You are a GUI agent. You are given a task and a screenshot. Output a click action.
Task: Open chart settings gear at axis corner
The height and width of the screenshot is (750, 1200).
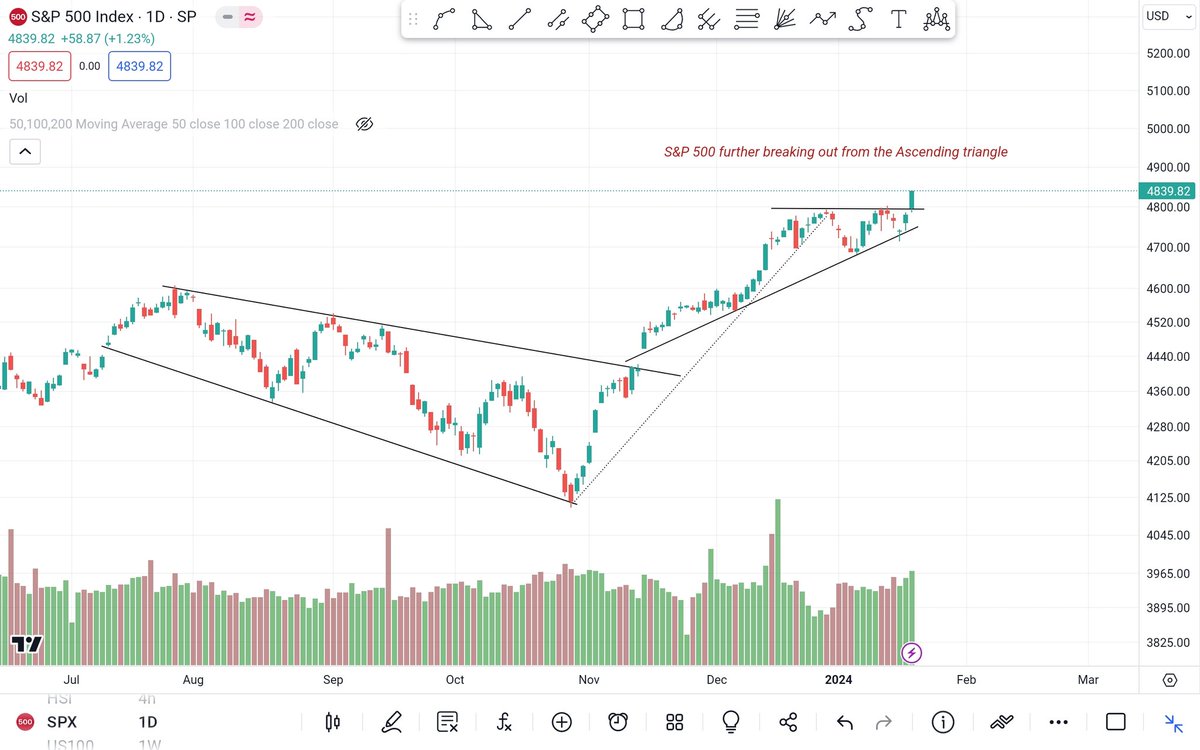(x=1169, y=680)
